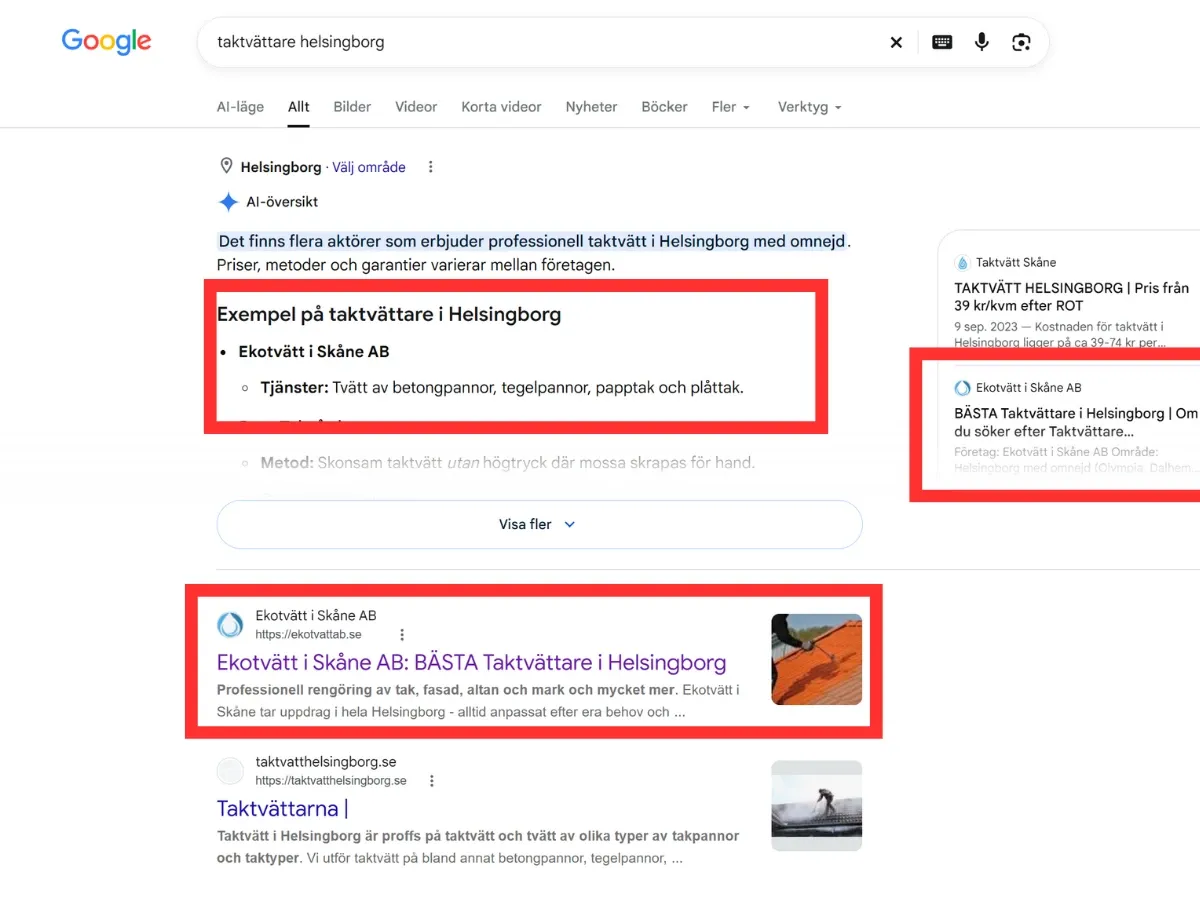
Task: Open Ekotvätt i Skåne AB: BÄSTA Taktvättare result
Action: [x=471, y=663]
